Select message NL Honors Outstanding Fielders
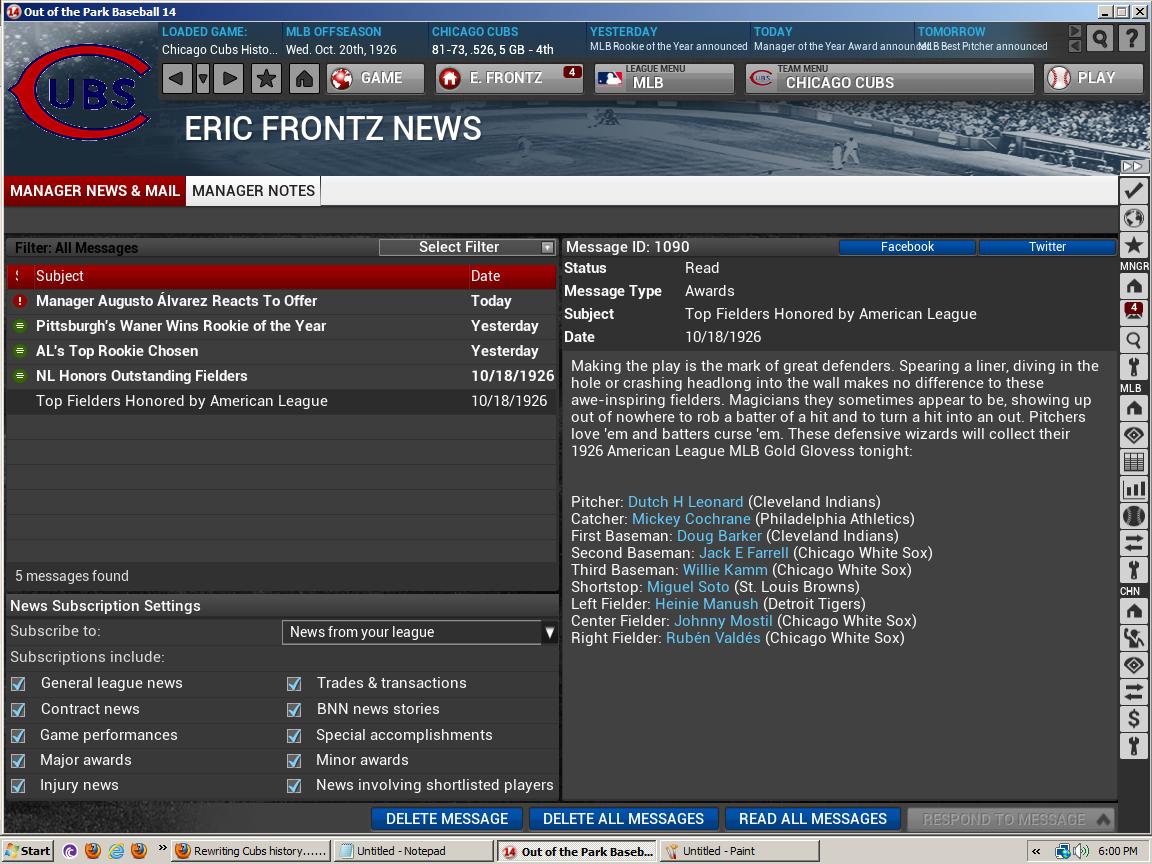 coord(281,376)
